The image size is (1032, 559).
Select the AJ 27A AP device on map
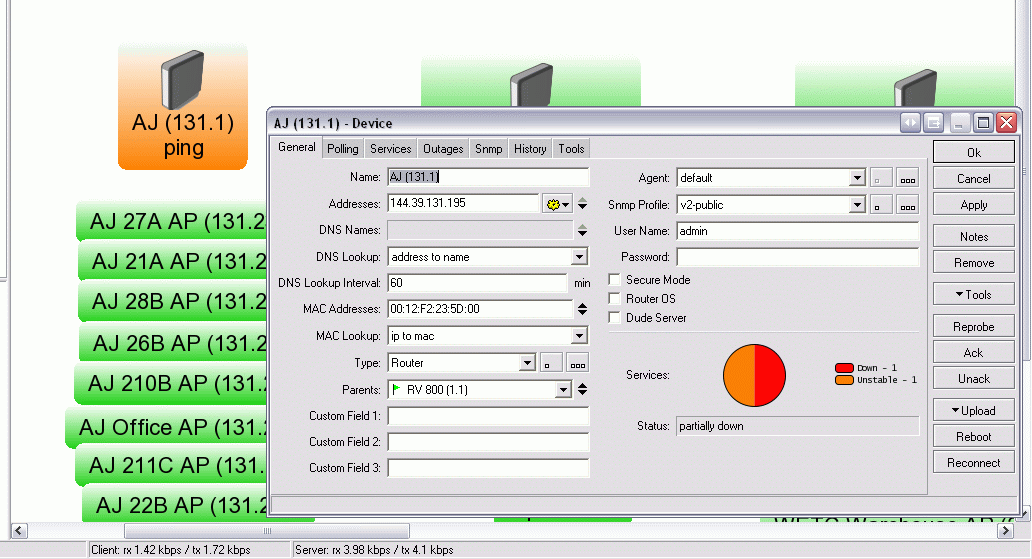click(172, 222)
